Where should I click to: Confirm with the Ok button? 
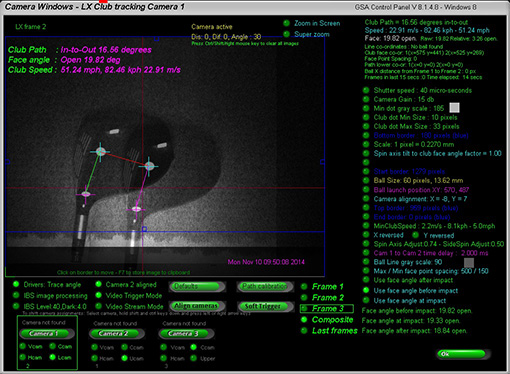pos(462,354)
